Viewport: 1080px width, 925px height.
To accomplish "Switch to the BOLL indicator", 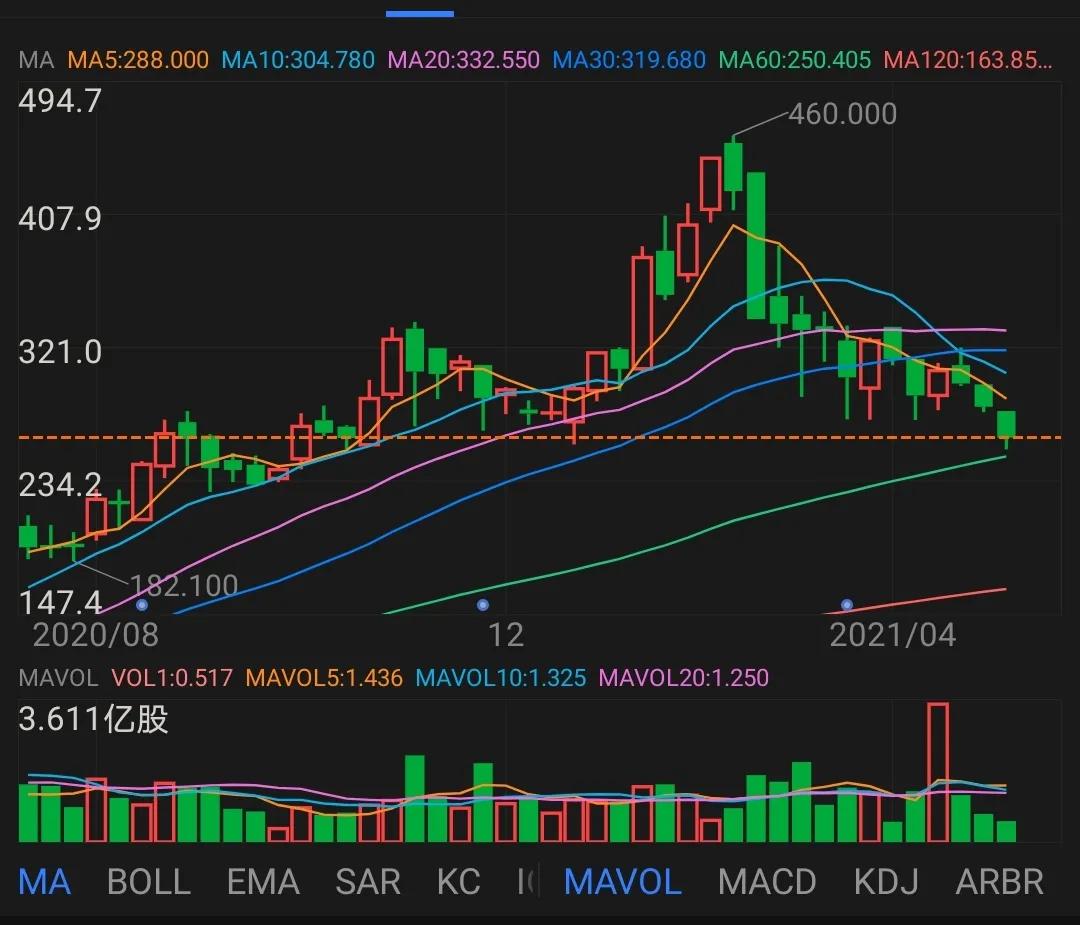I will click(x=149, y=882).
